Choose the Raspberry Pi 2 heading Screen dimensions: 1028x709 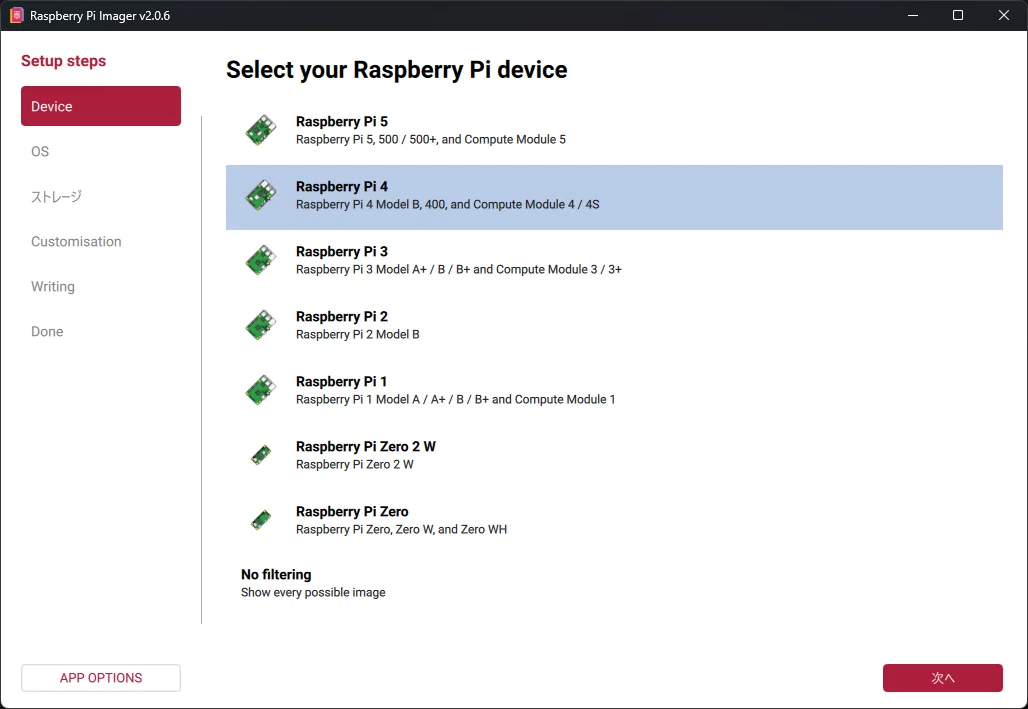(x=342, y=316)
